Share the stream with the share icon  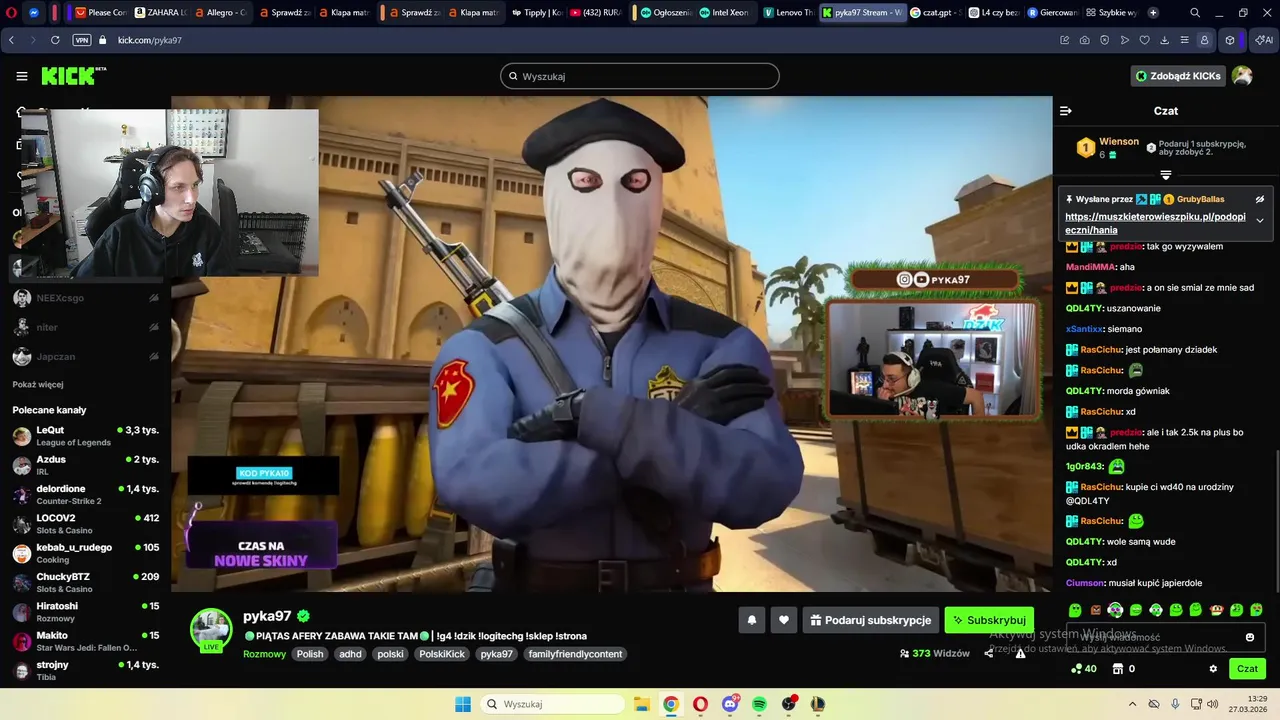[x=989, y=653]
